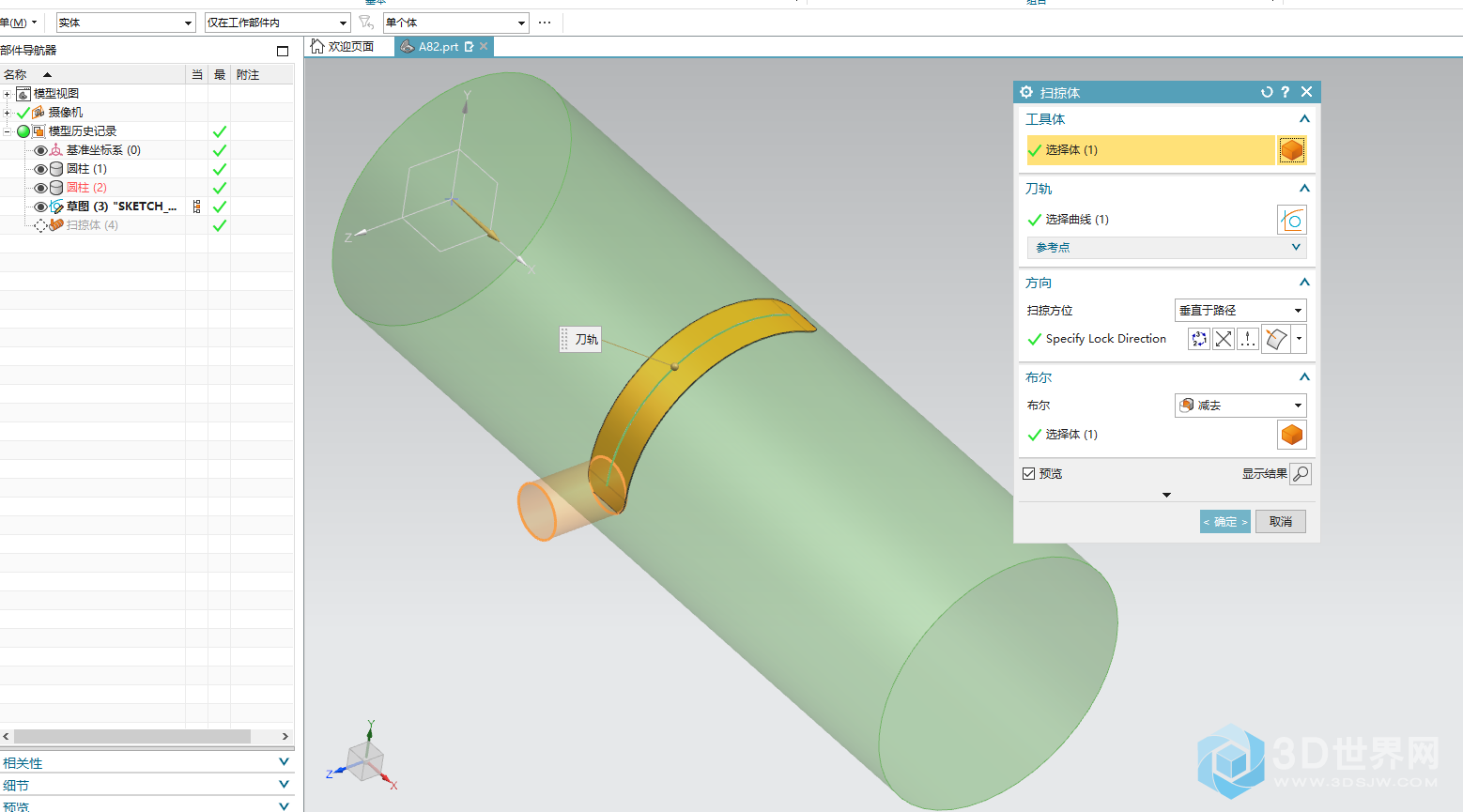The height and width of the screenshot is (812, 1463).
Task: Collapse the tool path section
Action: [1304, 189]
